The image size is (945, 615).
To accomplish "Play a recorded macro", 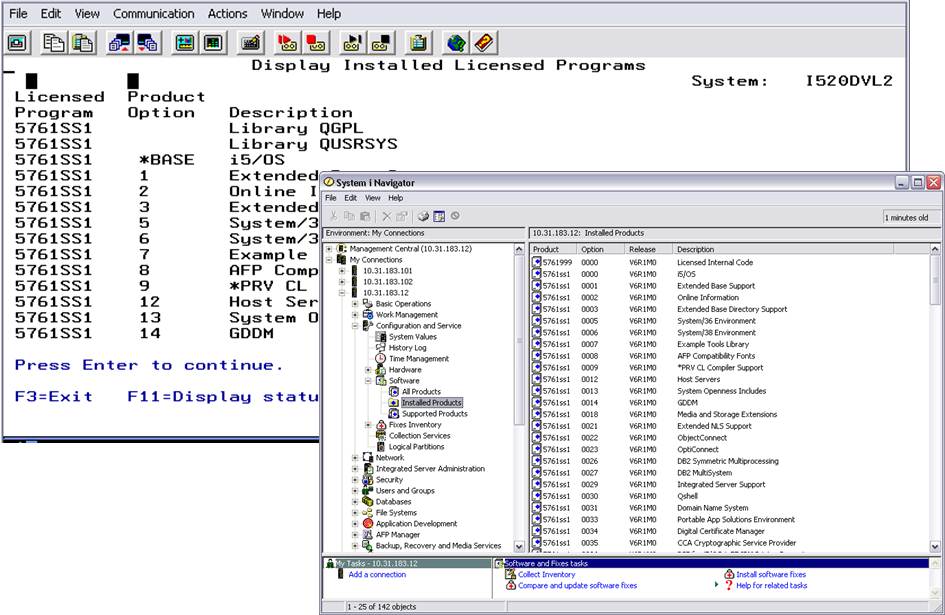I will pos(351,42).
